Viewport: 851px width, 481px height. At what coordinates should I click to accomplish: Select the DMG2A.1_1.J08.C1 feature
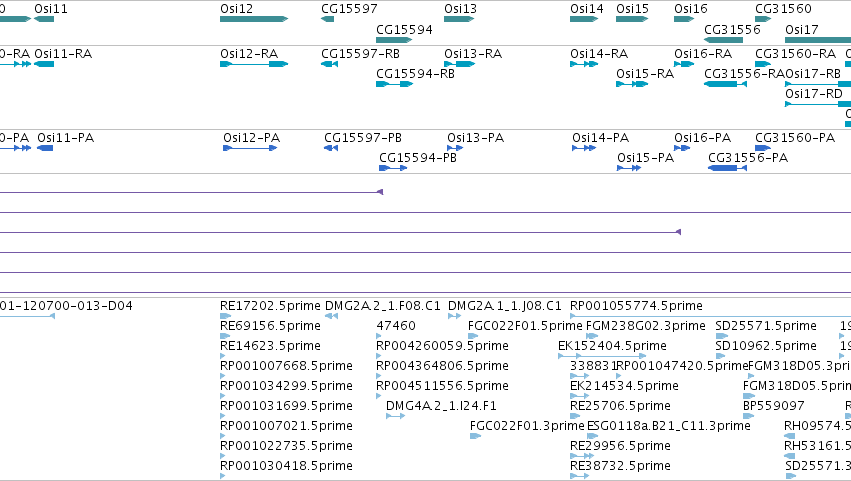point(455,316)
